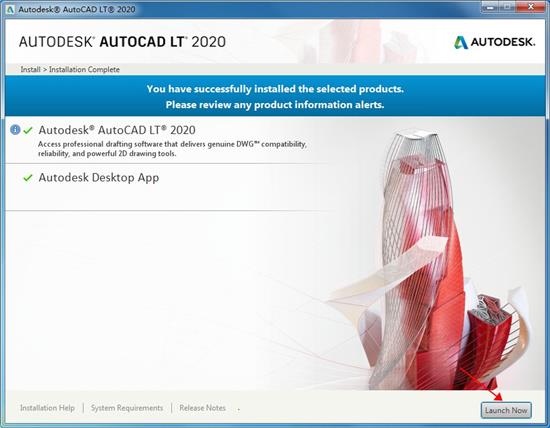Open the System Requirements link
550x428 pixels.
(x=127, y=408)
